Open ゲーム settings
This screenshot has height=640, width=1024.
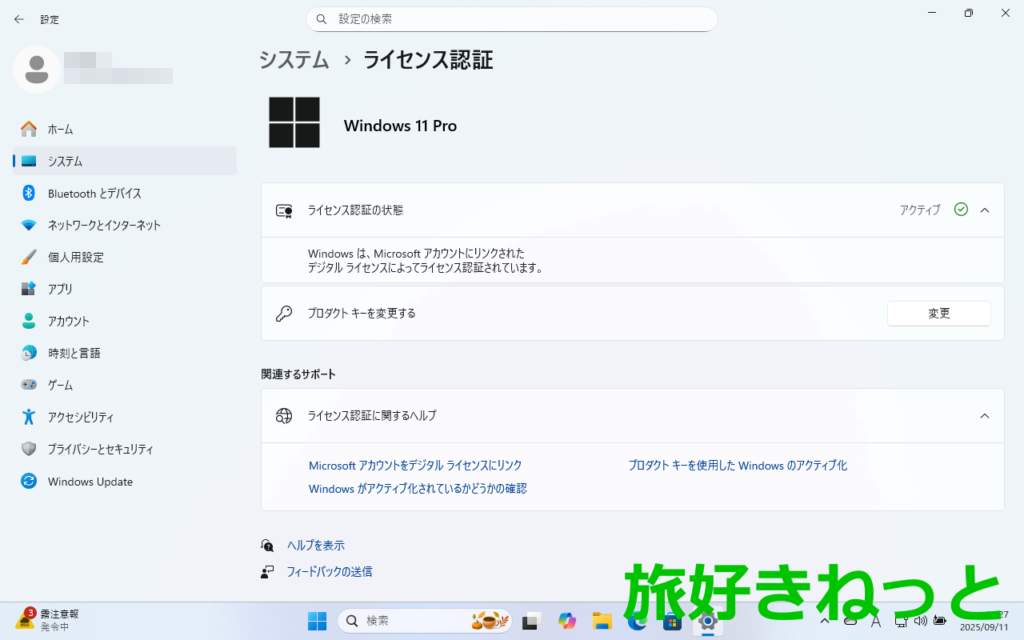point(125,385)
